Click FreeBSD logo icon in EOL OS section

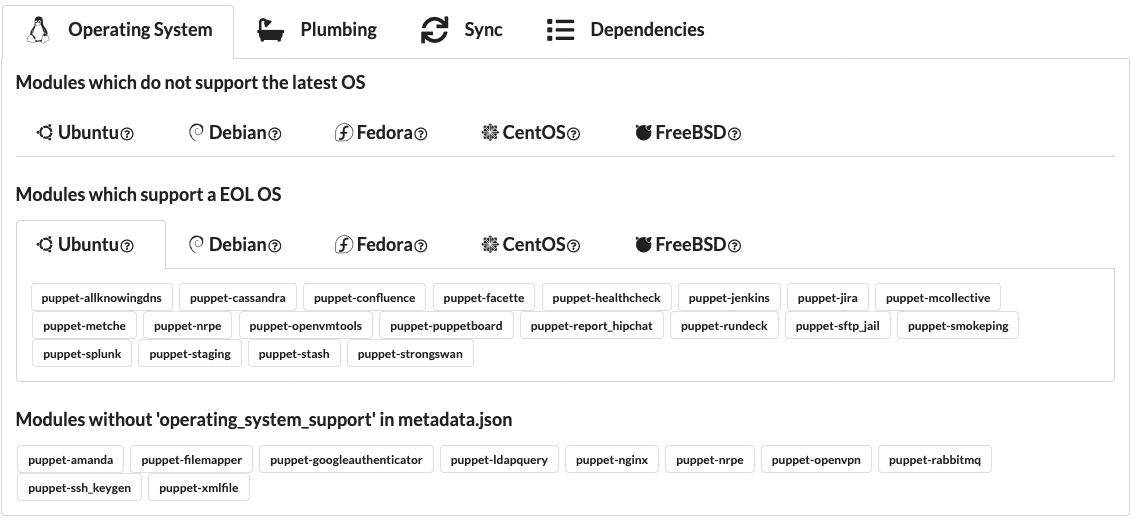pos(643,244)
